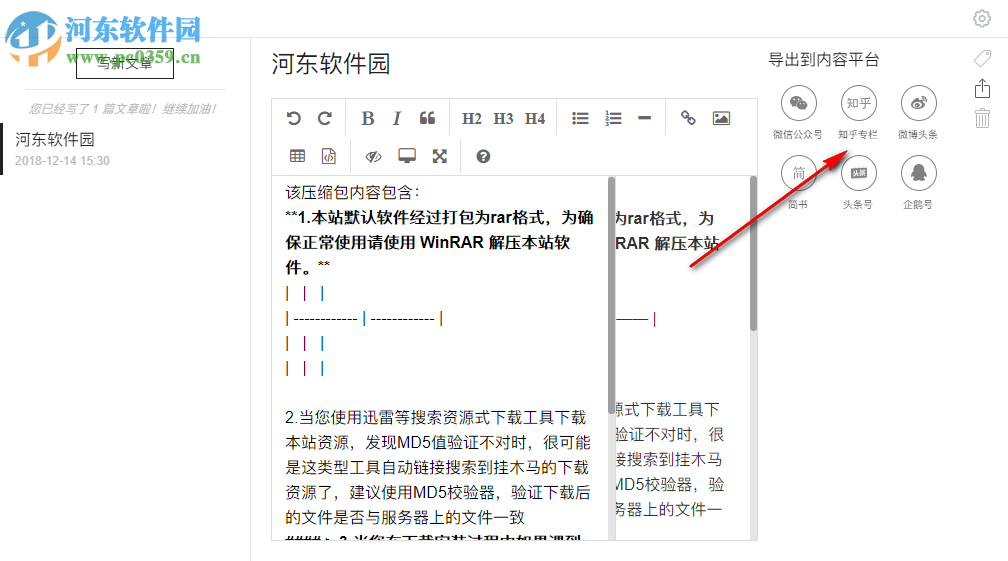Click the 导出到内容平台 heading
This screenshot has width=1008, height=561.
point(824,60)
